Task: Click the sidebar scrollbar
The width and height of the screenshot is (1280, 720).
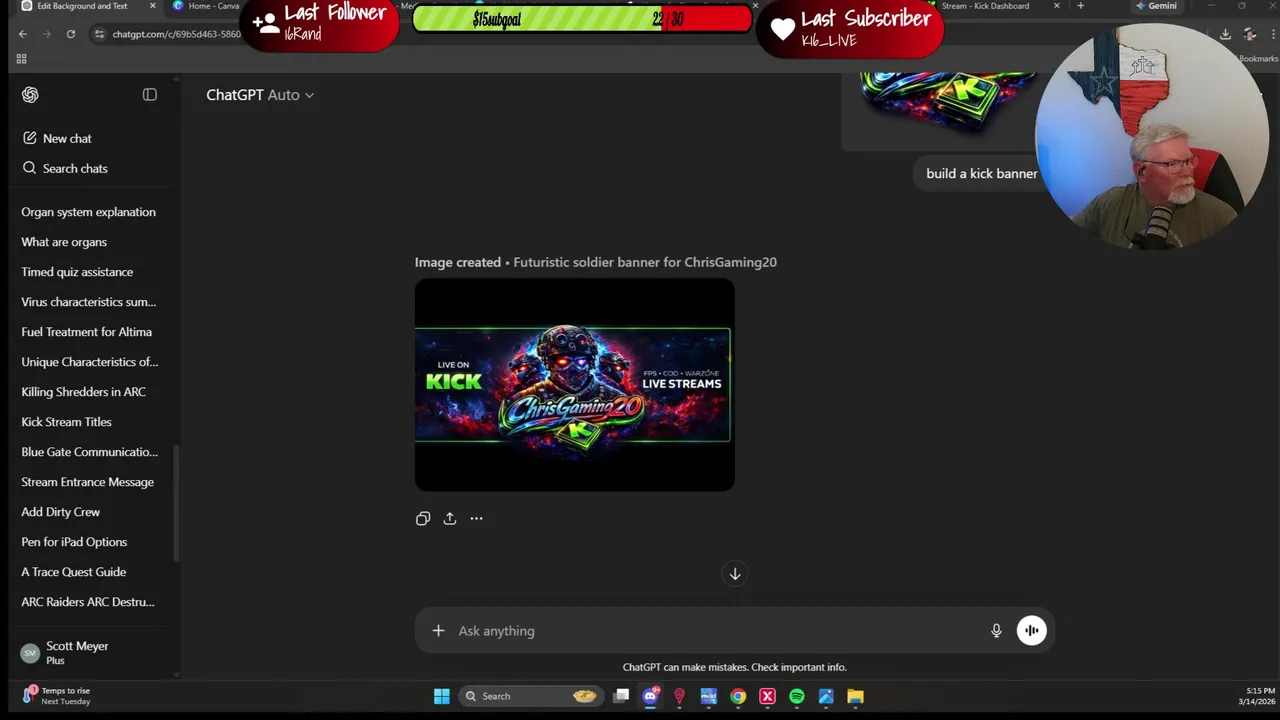Action: click(x=177, y=503)
